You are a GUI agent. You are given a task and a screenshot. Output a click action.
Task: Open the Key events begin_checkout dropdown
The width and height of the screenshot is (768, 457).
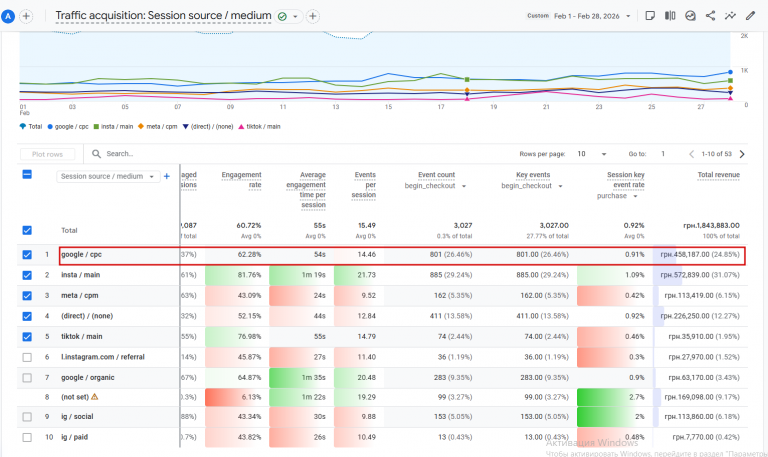click(531, 186)
